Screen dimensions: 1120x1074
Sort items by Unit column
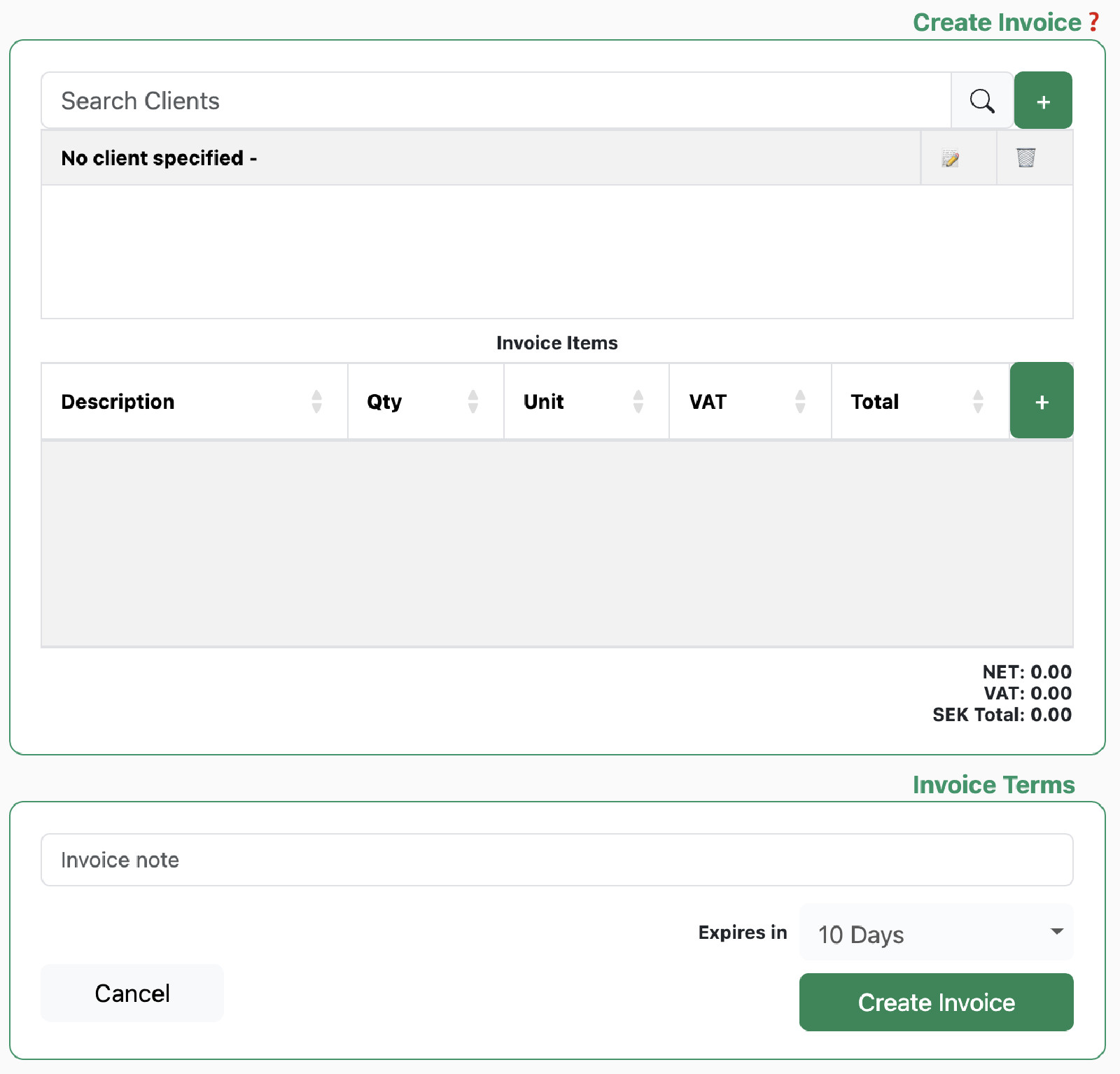[638, 401]
